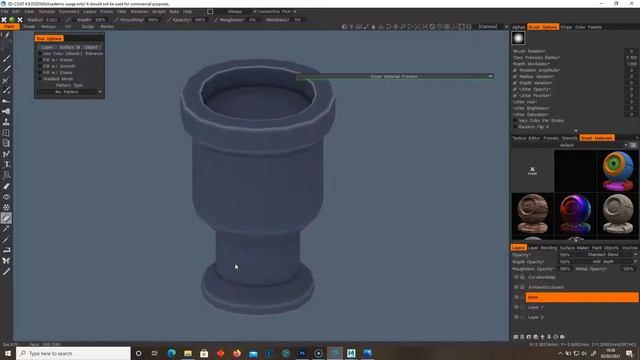640x360 pixels.
Task: Switch to Layer Blending tab
Action: (x=542, y=248)
